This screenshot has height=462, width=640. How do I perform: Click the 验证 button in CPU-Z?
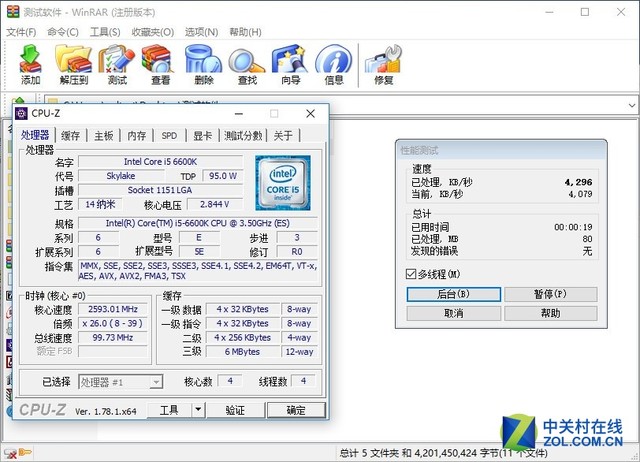pyautogui.click(x=235, y=410)
